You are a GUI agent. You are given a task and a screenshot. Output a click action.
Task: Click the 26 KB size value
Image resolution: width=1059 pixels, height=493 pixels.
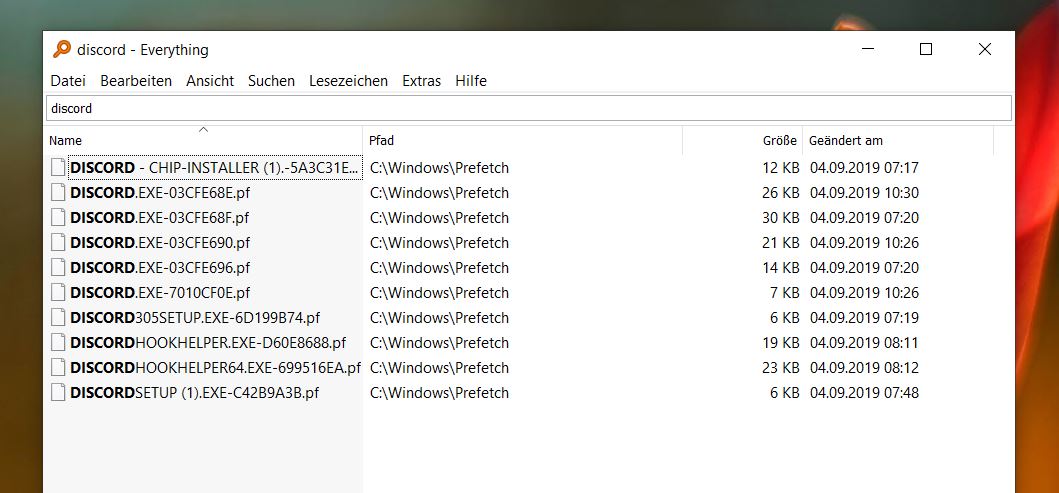[x=781, y=192]
